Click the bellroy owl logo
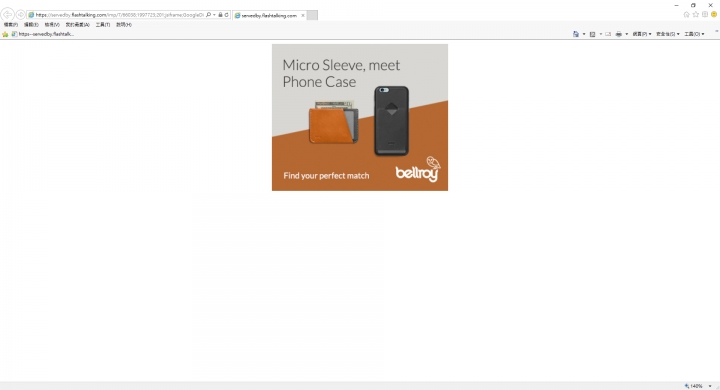Image resolution: width=720 pixels, height=390 pixels. click(x=418, y=170)
